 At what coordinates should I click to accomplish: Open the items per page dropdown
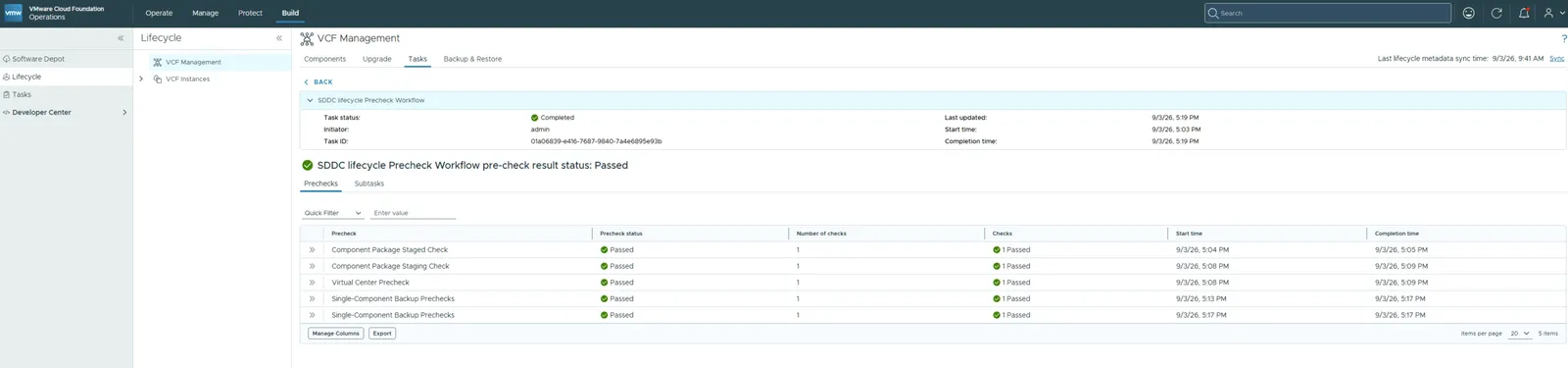1520,334
